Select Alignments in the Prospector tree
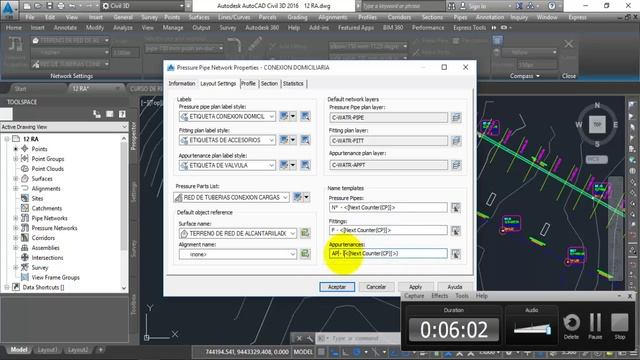This screenshot has height=360, width=640. tap(46, 189)
